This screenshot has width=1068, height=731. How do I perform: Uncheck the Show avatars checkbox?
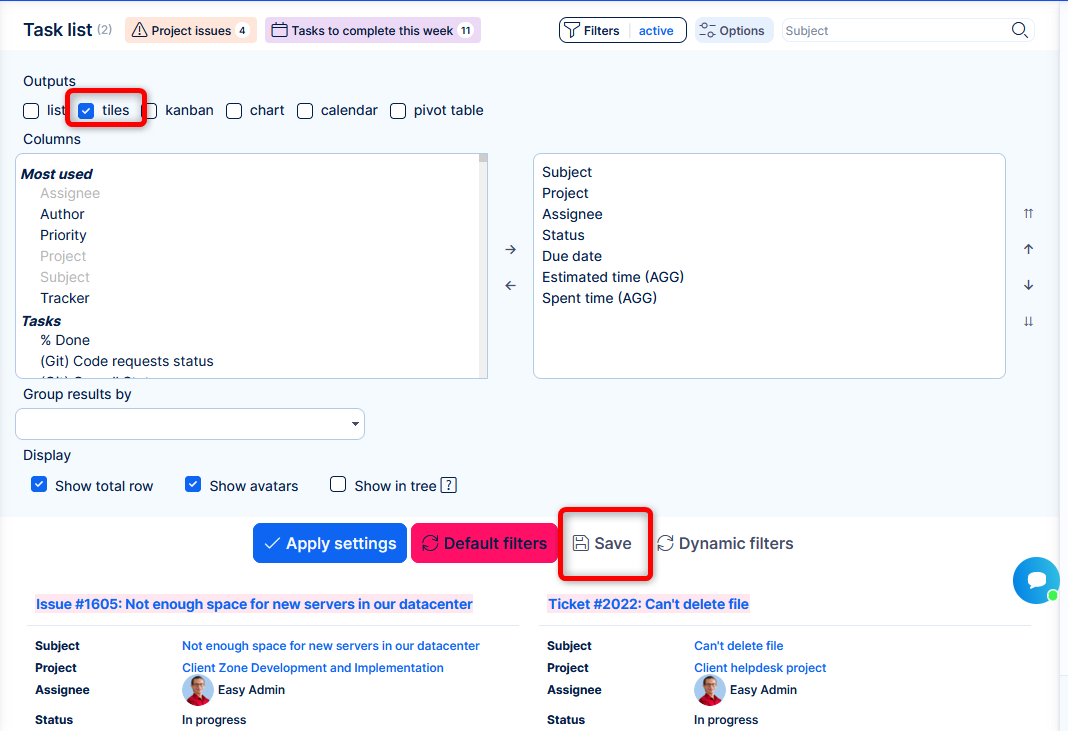[x=193, y=485]
